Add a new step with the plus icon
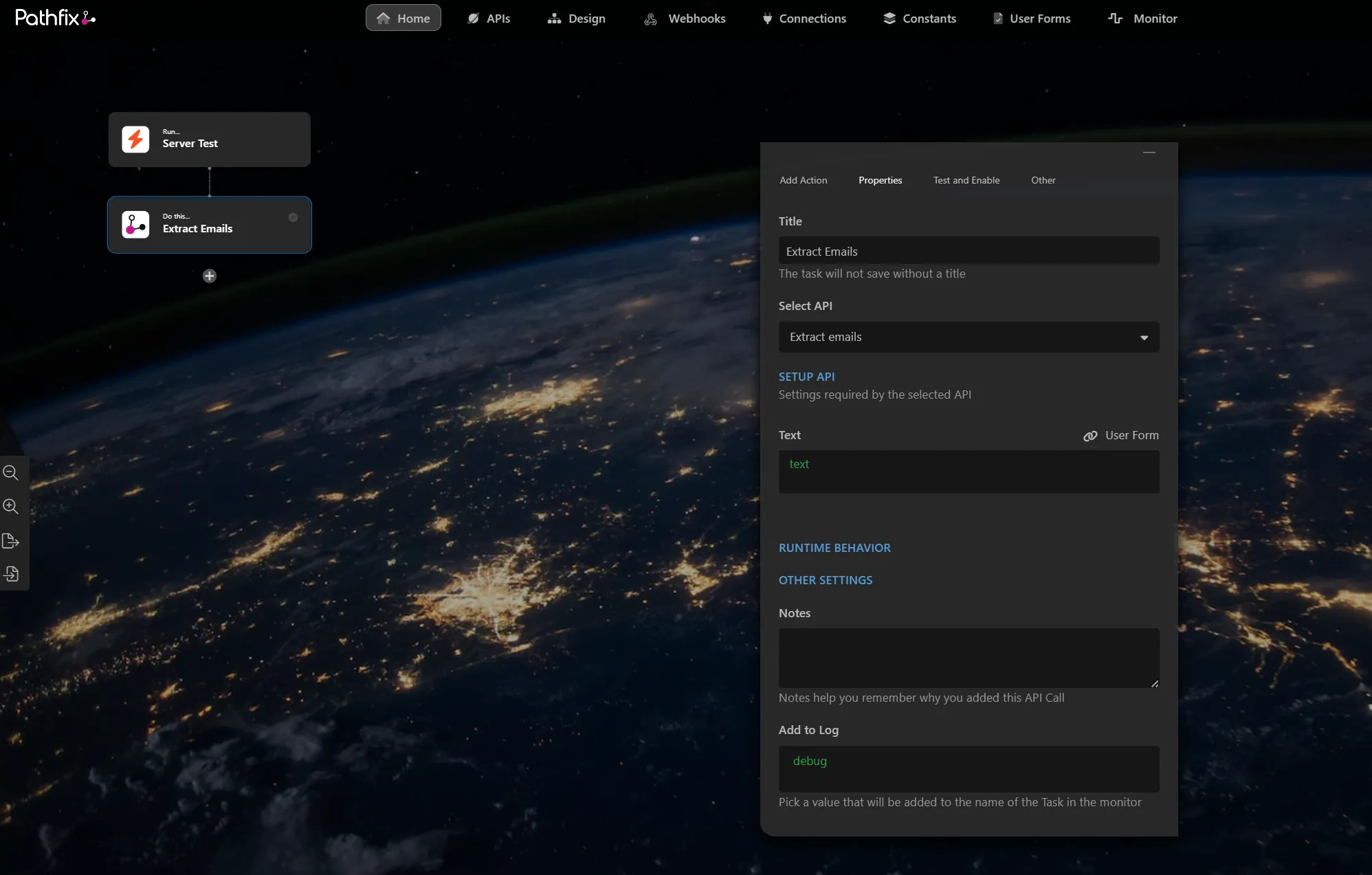The height and width of the screenshot is (875, 1372). coord(210,276)
